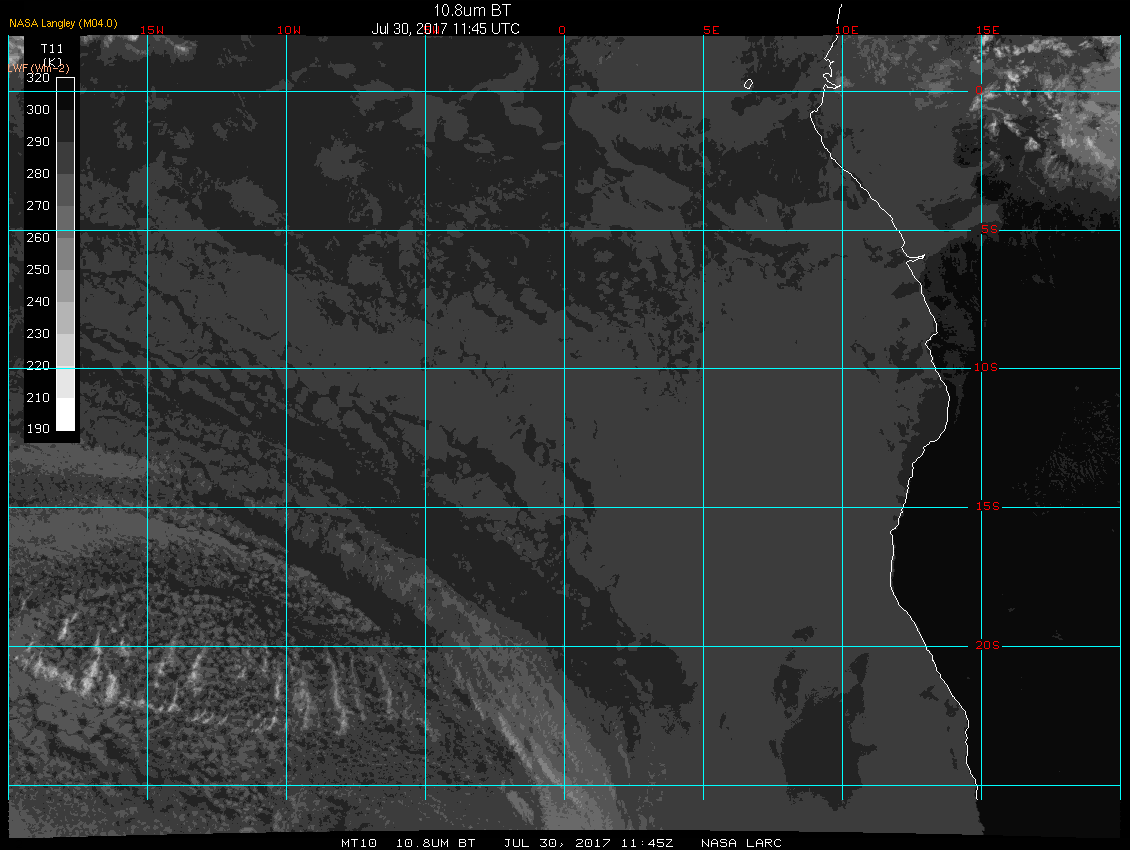This screenshot has height=850, width=1130.
Task: Click the "JUL 30, 2017" footer date
Action: click(x=558, y=843)
